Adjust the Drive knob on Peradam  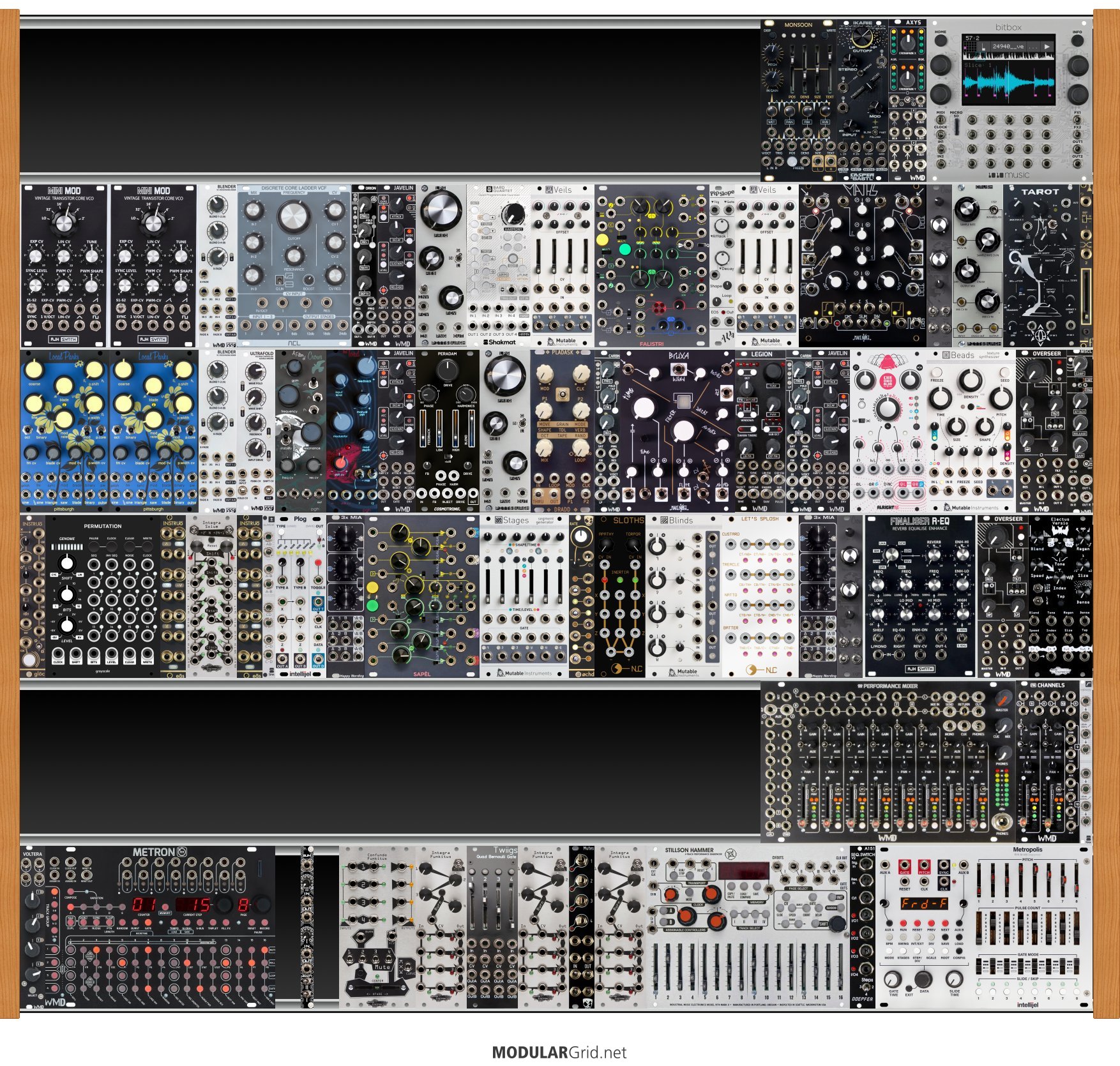click(448, 369)
